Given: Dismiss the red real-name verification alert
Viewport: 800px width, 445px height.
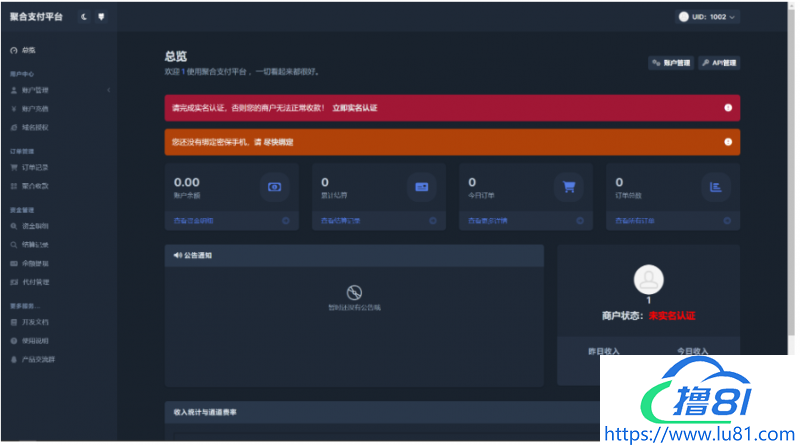Looking at the screenshot, I should click(x=727, y=107).
